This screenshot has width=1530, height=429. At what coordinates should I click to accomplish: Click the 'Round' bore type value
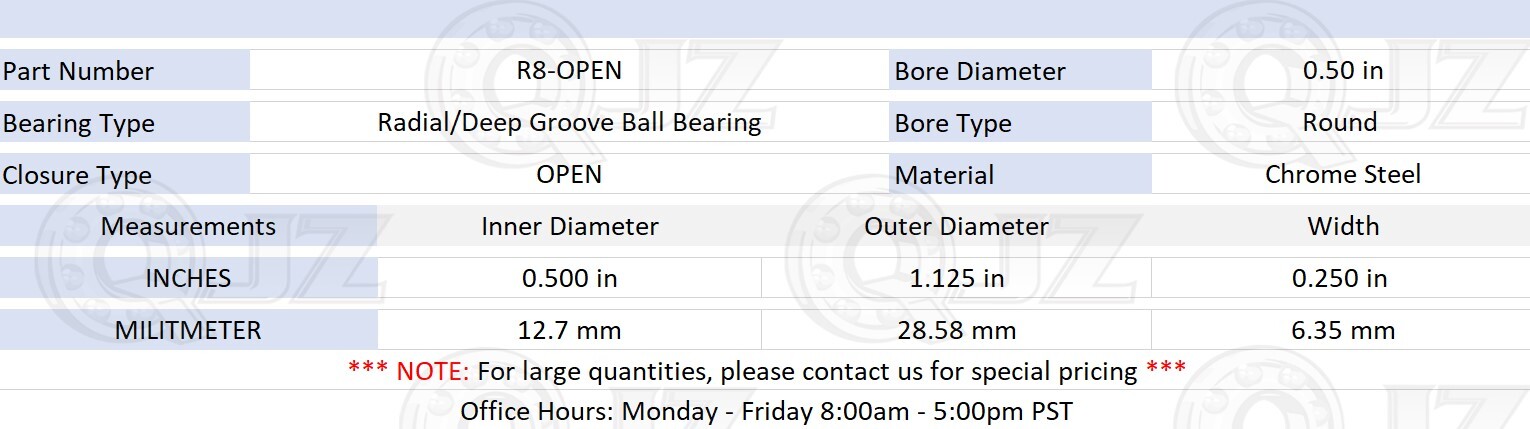point(1340,122)
